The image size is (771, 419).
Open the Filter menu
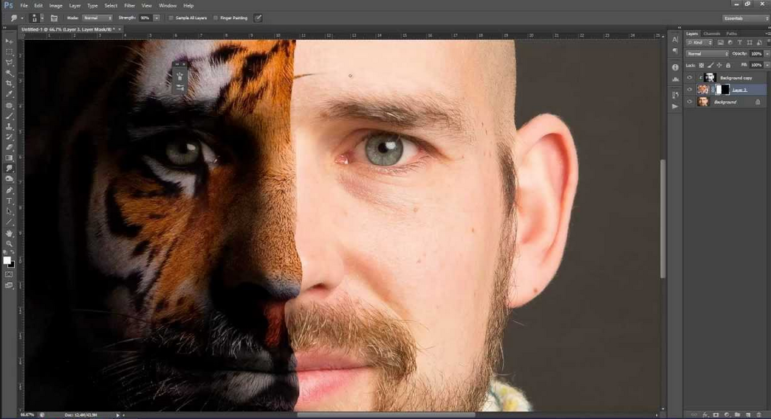pos(128,5)
